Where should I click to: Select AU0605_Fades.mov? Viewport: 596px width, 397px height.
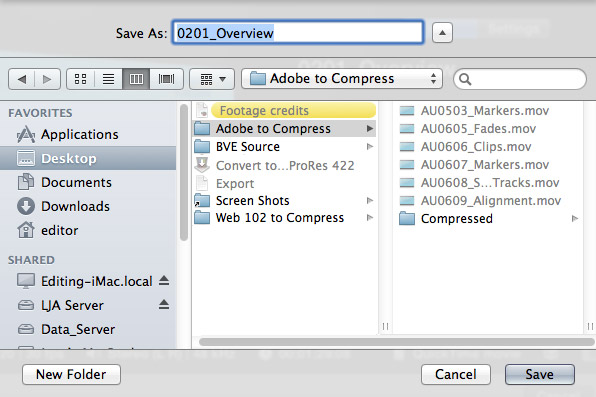487,129
